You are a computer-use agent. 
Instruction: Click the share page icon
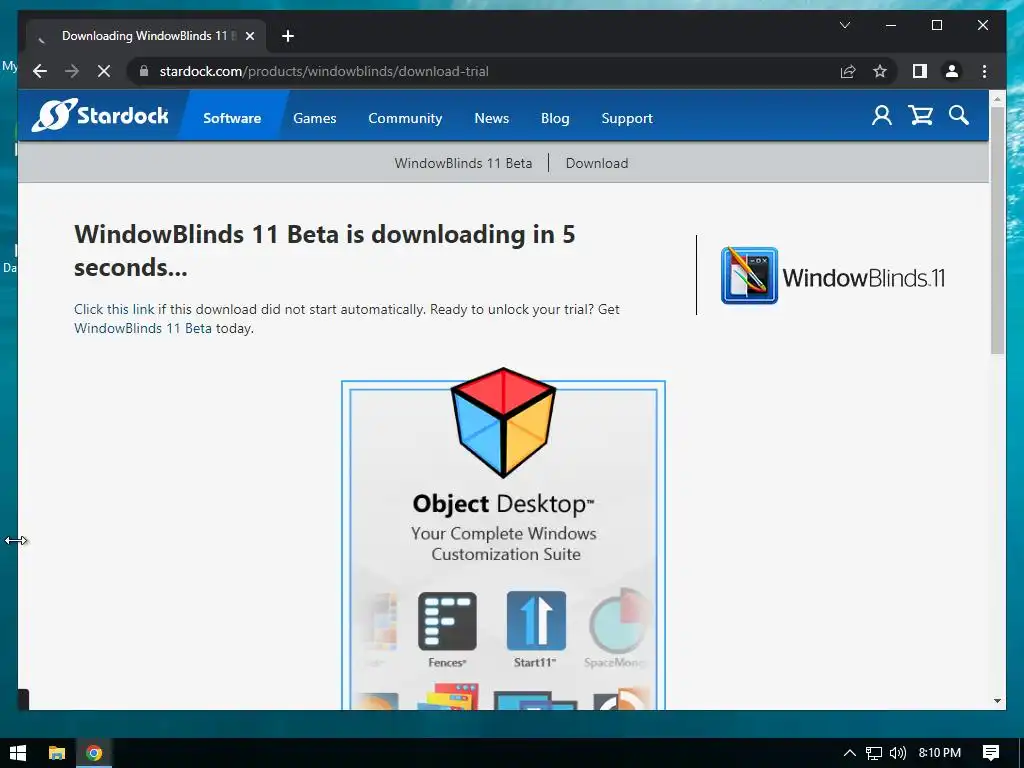coord(848,71)
